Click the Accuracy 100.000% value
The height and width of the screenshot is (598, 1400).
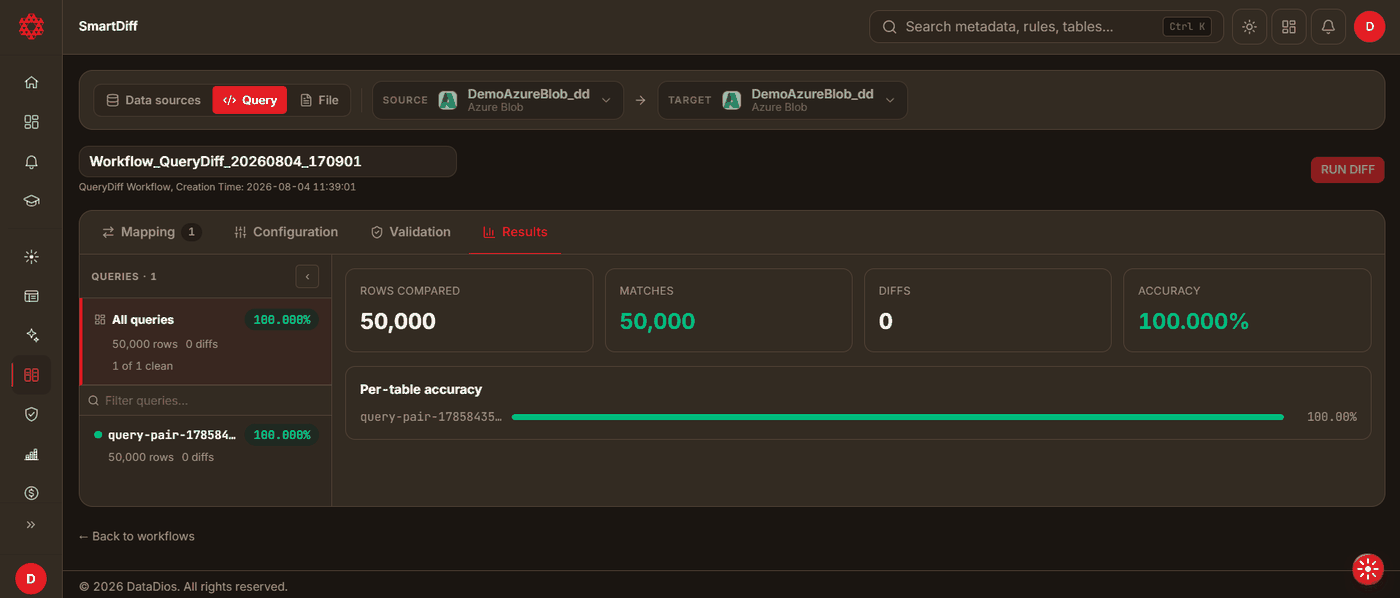pos(1193,321)
